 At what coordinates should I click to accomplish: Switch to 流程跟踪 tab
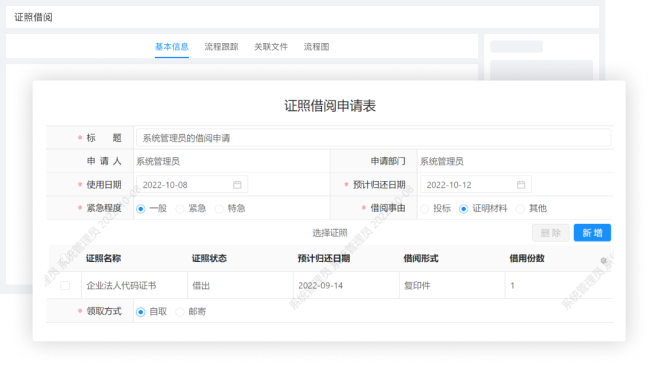(x=221, y=47)
